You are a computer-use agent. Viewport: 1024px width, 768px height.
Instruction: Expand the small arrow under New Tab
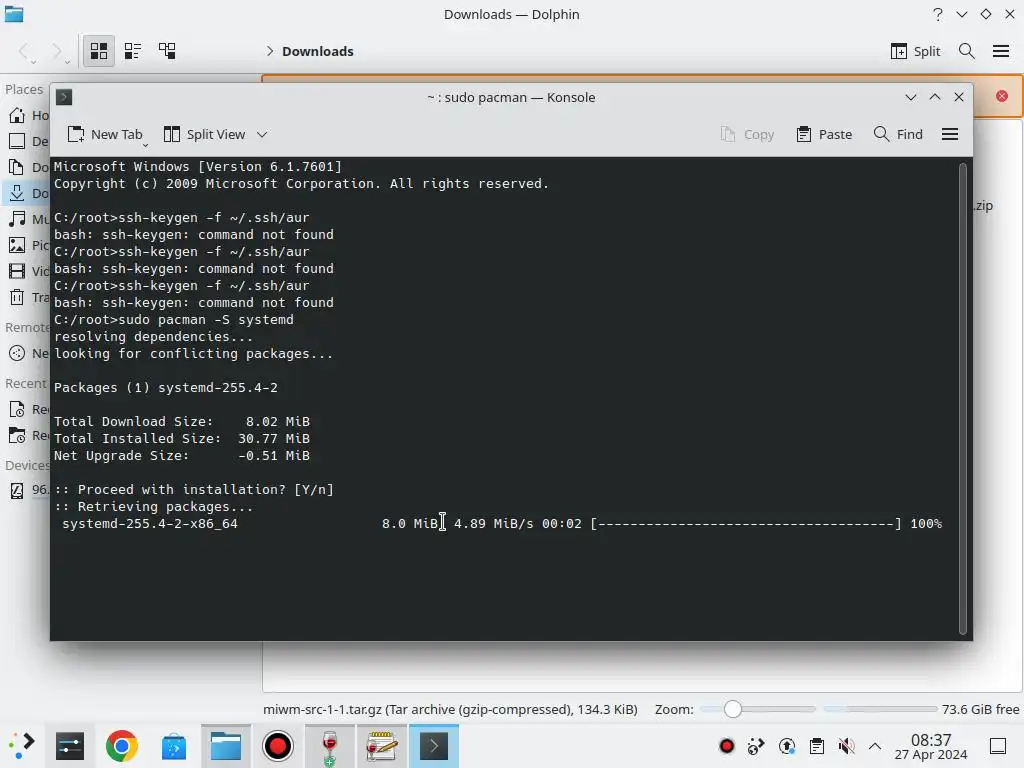tap(145, 145)
